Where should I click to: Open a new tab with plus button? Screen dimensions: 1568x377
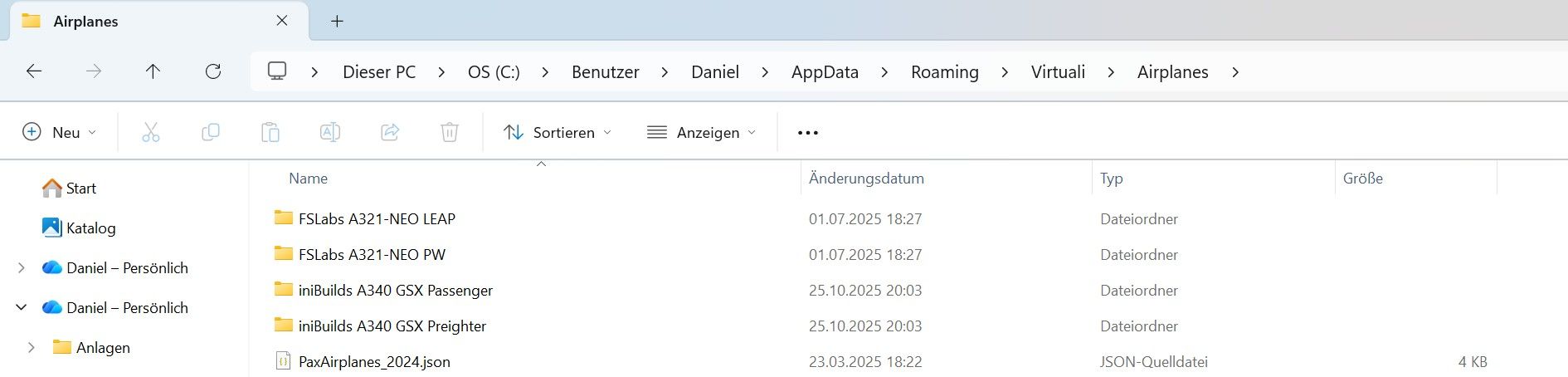tap(337, 22)
